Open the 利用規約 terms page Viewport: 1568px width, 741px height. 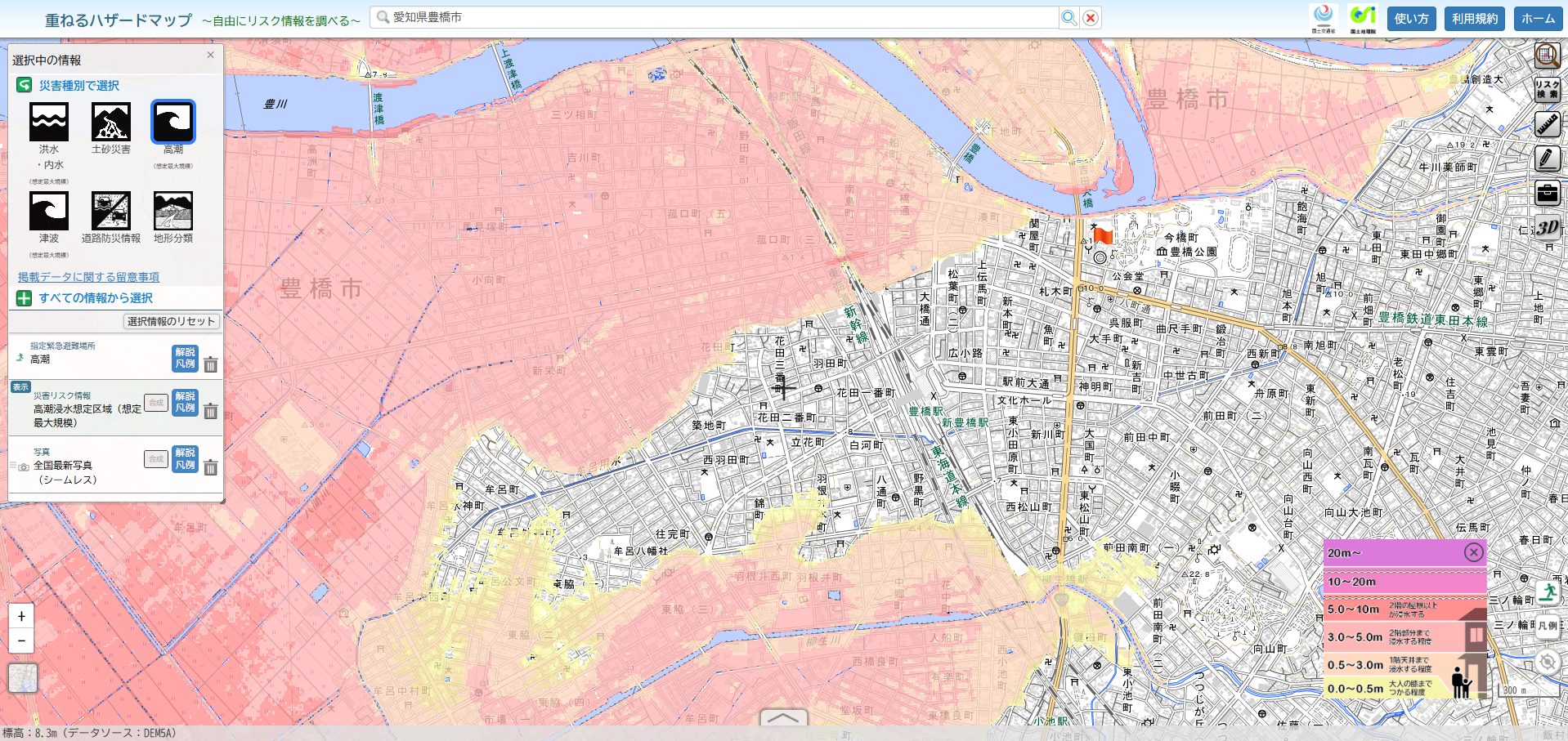1475,19
